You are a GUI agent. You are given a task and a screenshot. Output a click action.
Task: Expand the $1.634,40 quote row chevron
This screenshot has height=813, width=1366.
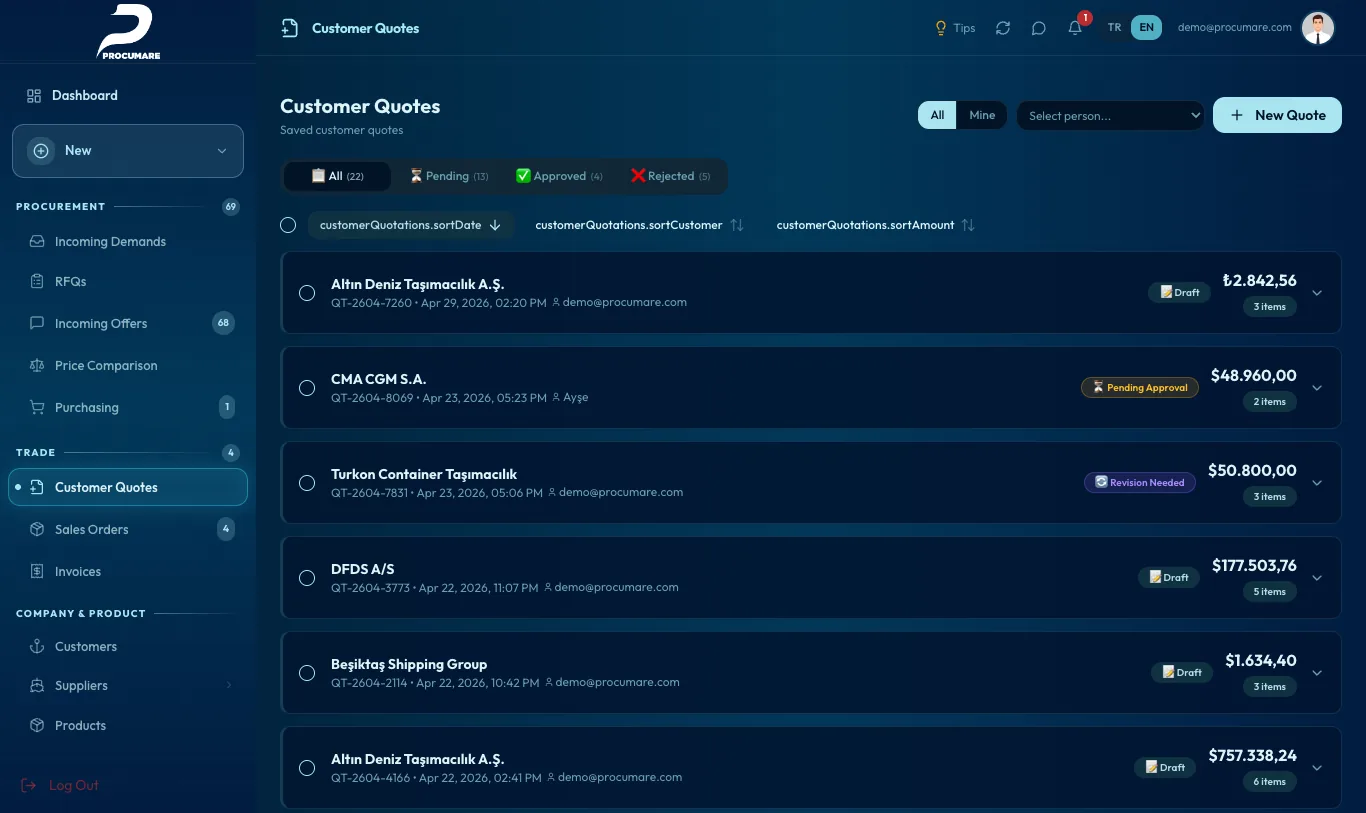tap(1317, 673)
